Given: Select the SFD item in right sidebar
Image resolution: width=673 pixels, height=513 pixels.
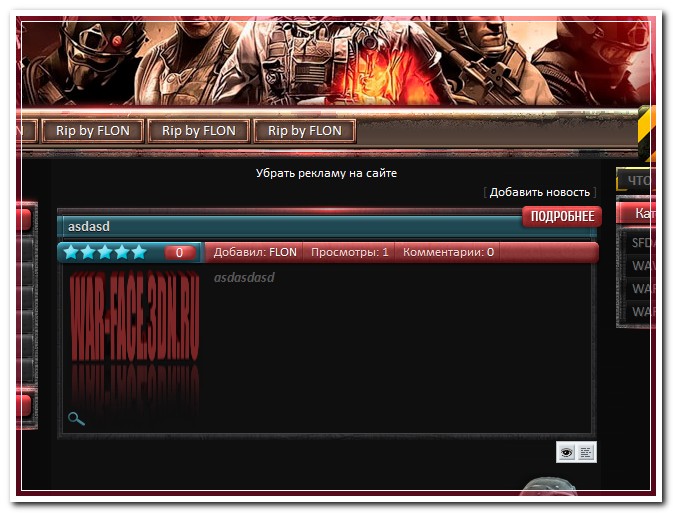Looking at the screenshot, I should pos(641,242).
